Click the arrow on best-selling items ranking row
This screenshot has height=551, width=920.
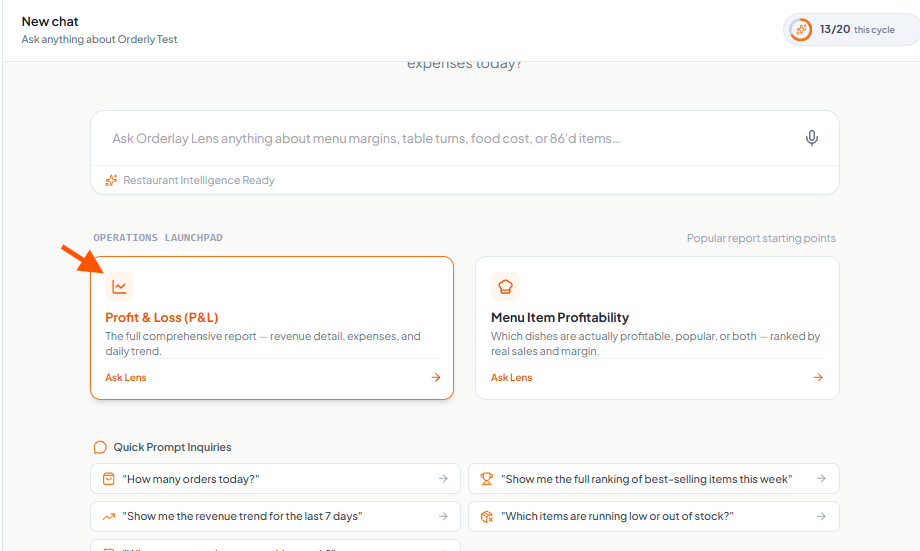(821, 479)
